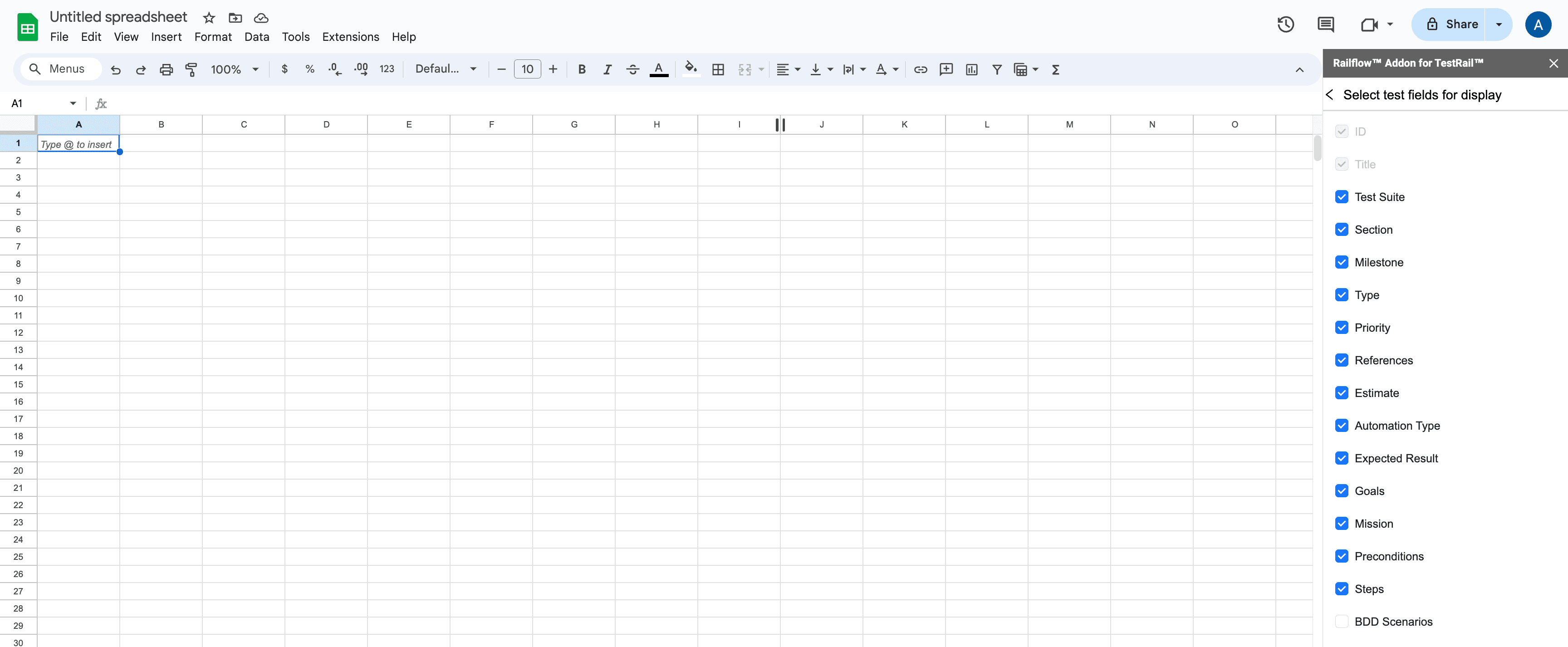Check the cloud document status icon
This screenshot has height=647, width=1568.
point(261,18)
